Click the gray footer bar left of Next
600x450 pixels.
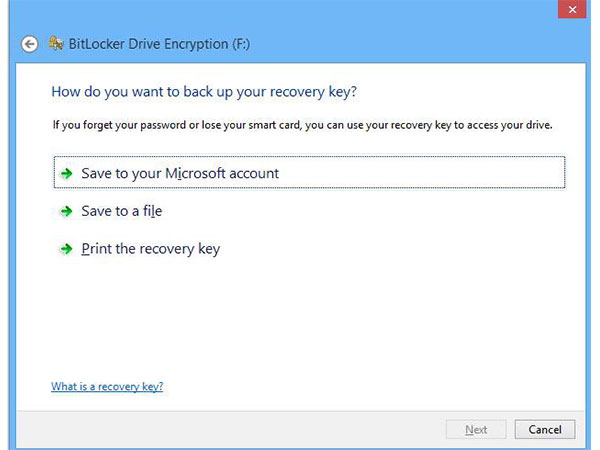pos(230,429)
